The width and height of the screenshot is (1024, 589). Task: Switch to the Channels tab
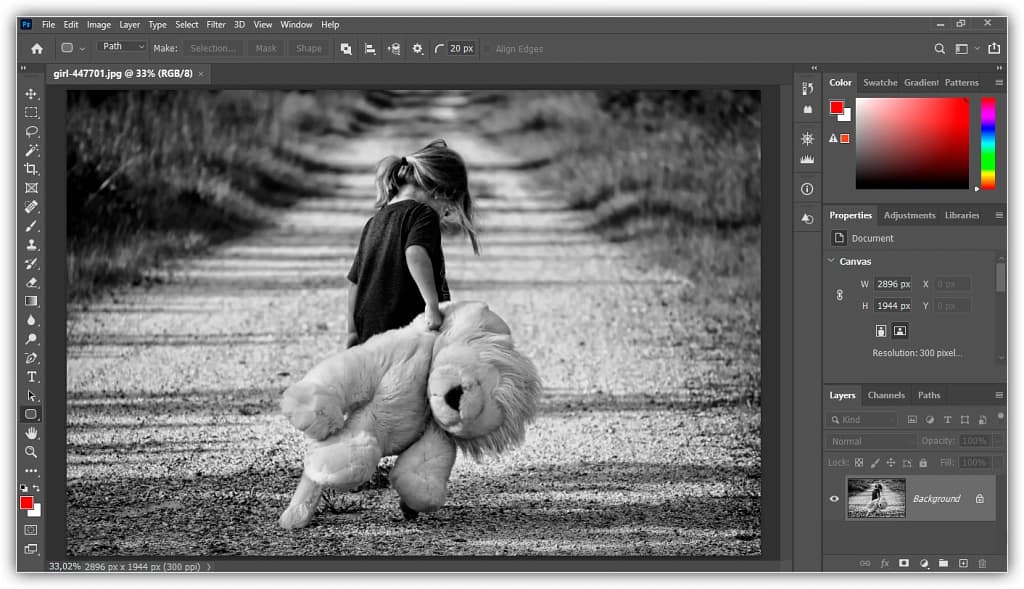click(886, 395)
